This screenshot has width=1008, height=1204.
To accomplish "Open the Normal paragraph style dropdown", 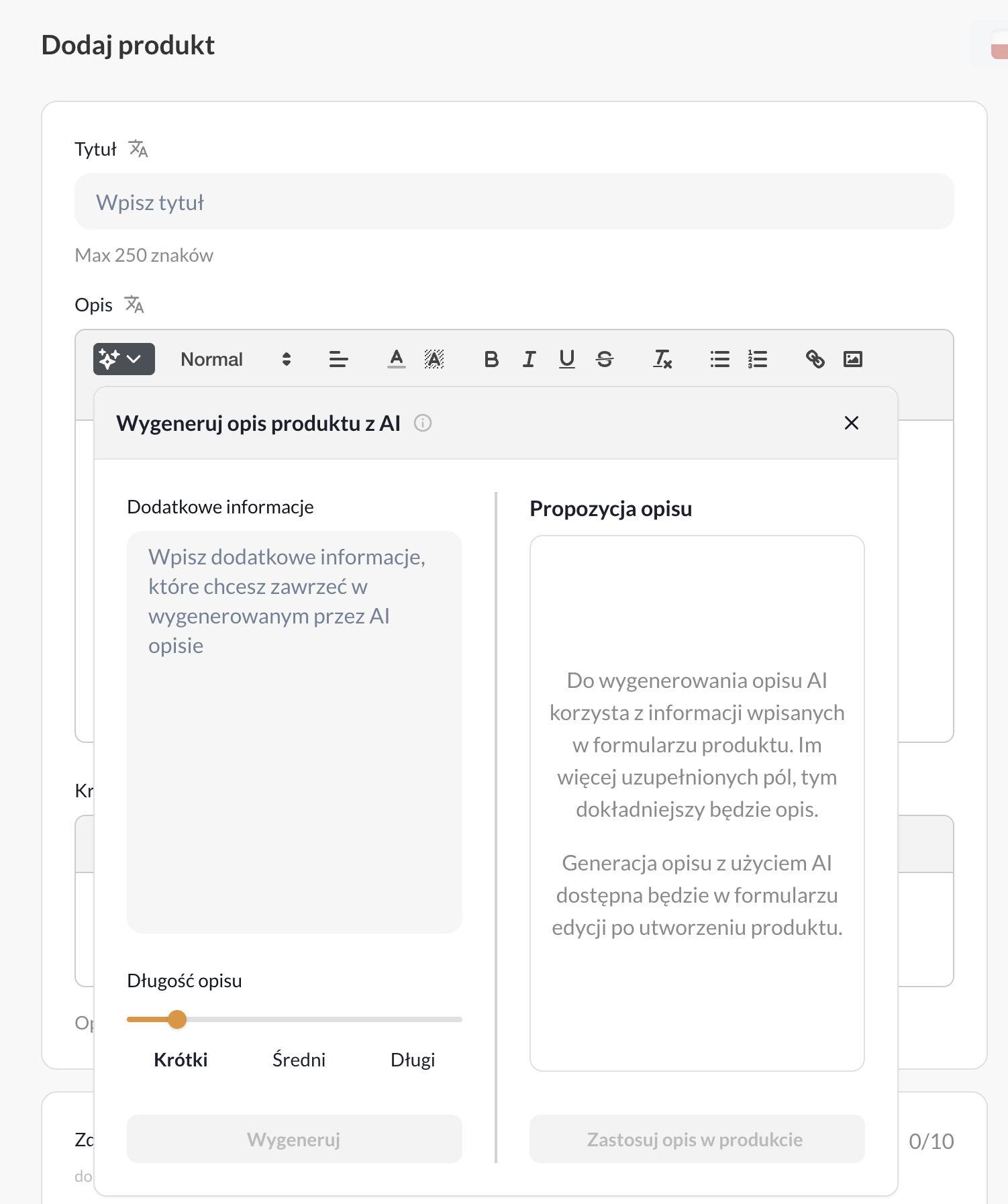I will (x=235, y=359).
